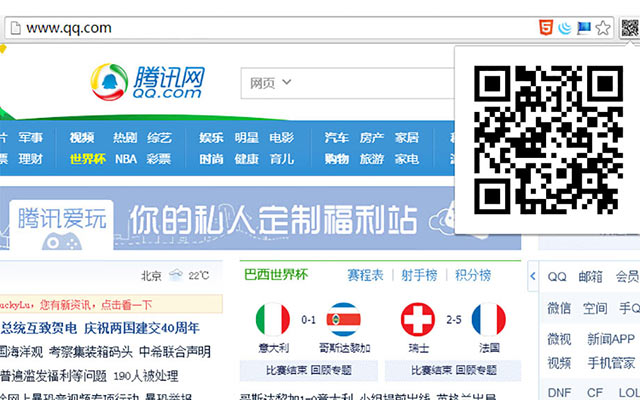Bookmark the page with the star icon
The height and width of the screenshot is (400, 640).
click(x=603, y=28)
